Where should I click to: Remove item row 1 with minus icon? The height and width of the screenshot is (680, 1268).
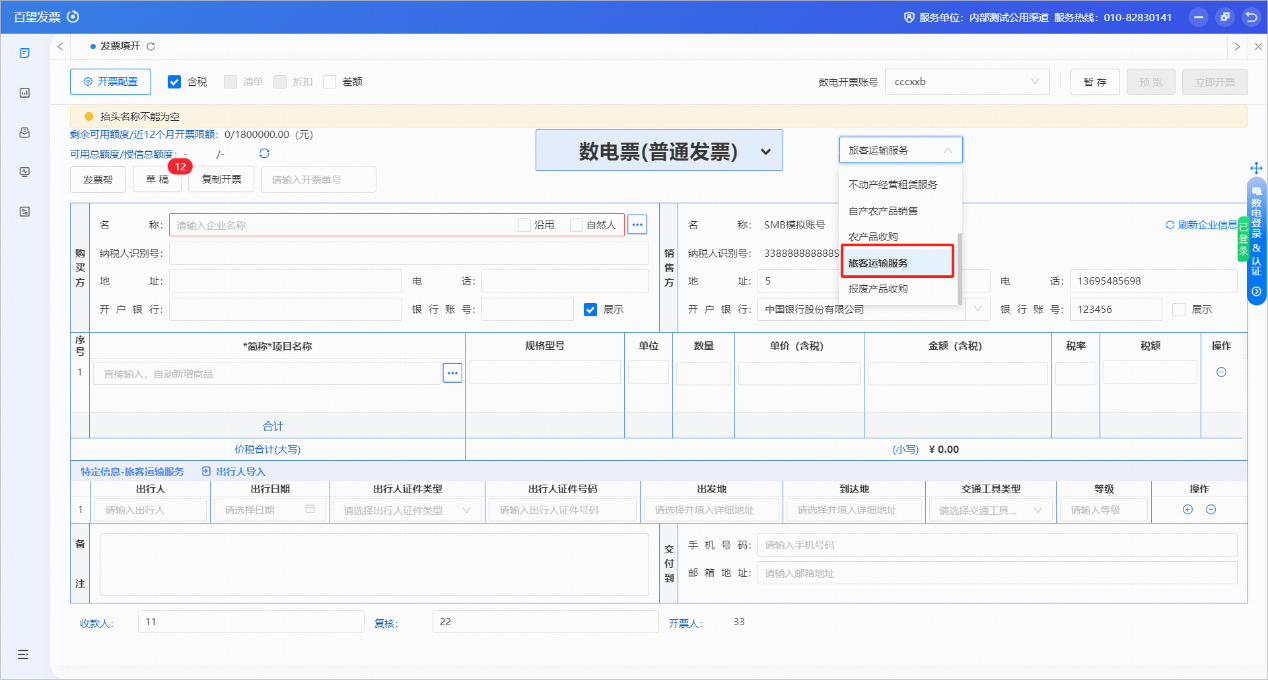1221,372
